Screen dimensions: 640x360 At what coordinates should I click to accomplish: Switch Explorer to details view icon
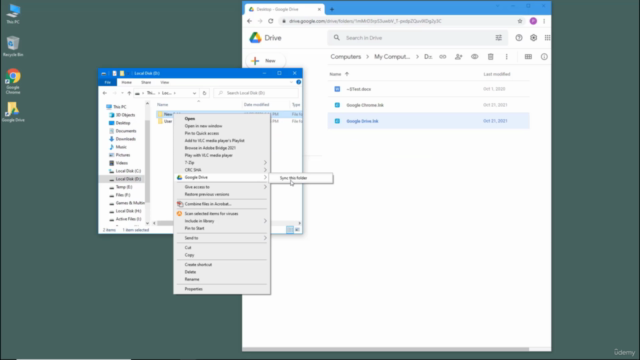click(x=290, y=230)
